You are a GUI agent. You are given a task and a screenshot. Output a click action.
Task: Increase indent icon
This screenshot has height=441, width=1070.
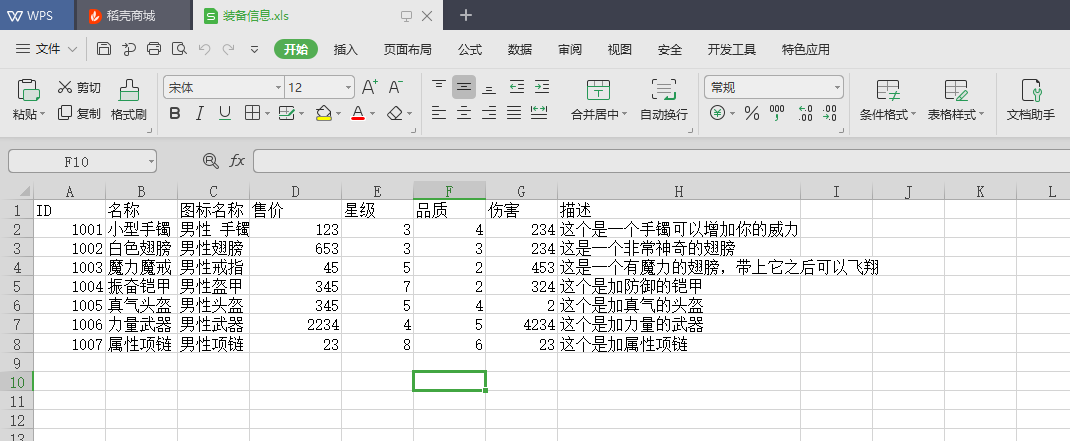pos(542,87)
